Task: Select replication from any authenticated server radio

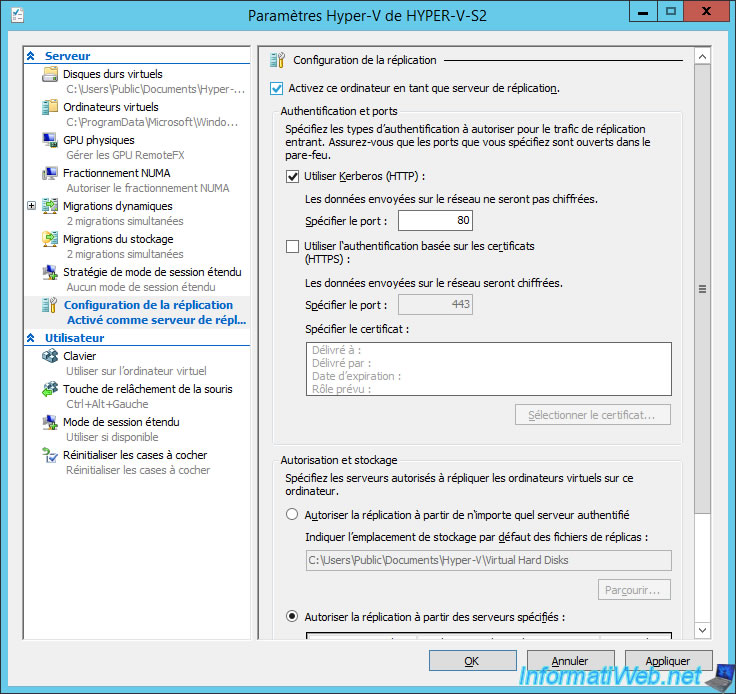Action: (292, 515)
